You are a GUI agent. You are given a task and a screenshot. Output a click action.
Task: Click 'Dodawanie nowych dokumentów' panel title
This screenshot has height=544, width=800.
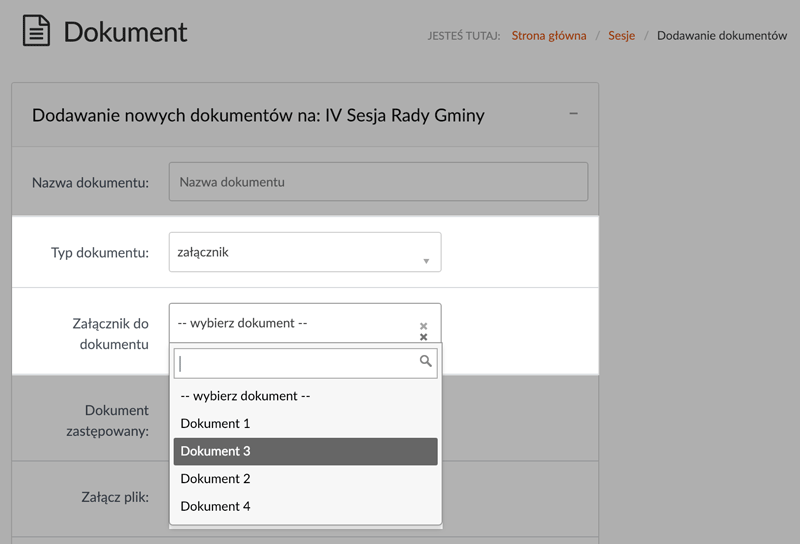click(258, 115)
